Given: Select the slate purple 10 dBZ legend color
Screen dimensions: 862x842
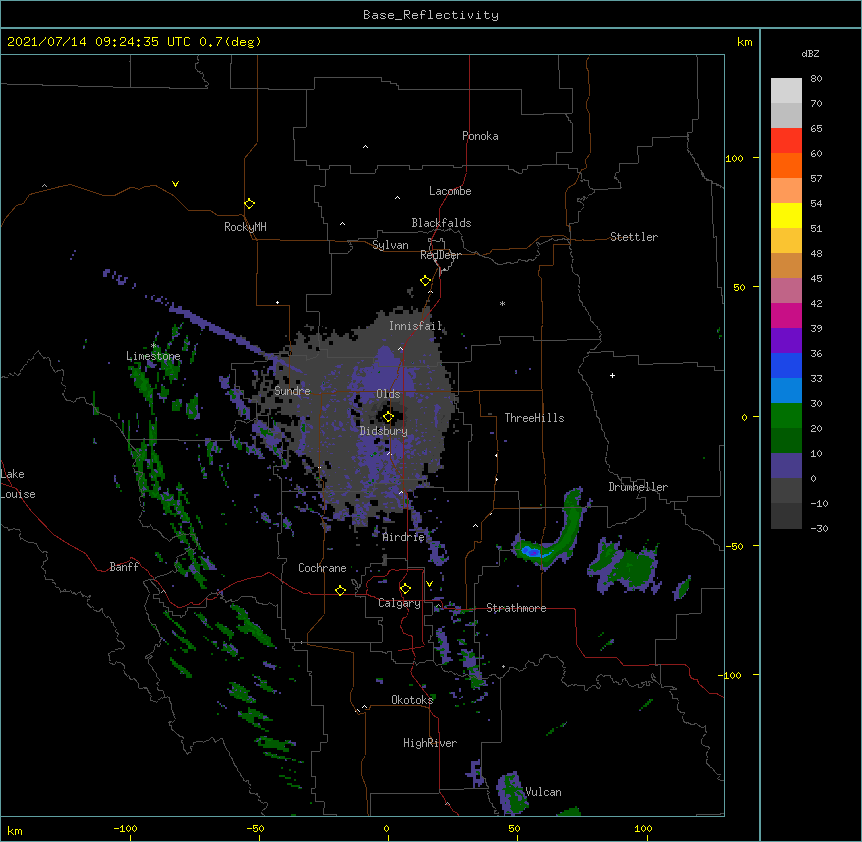Looking at the screenshot, I should [786, 466].
